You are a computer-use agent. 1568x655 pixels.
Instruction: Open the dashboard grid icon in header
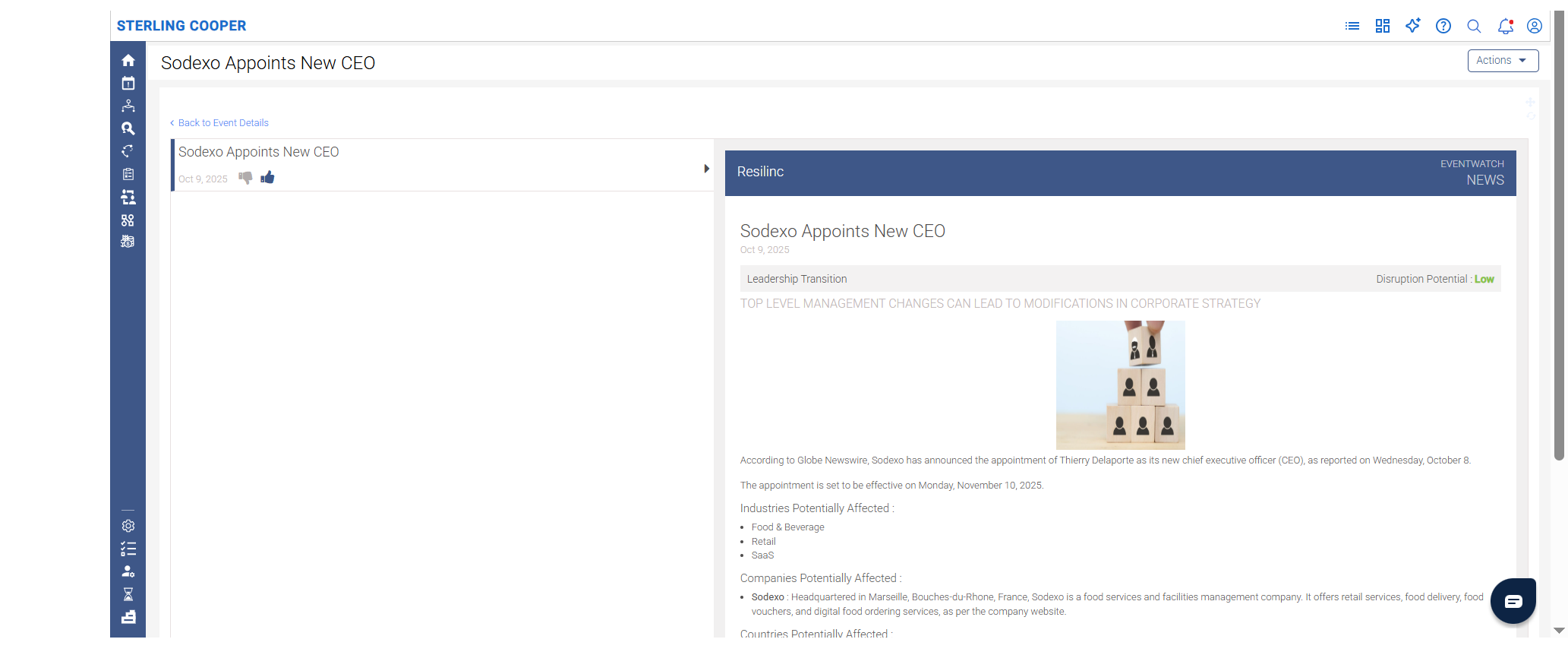tap(1383, 26)
